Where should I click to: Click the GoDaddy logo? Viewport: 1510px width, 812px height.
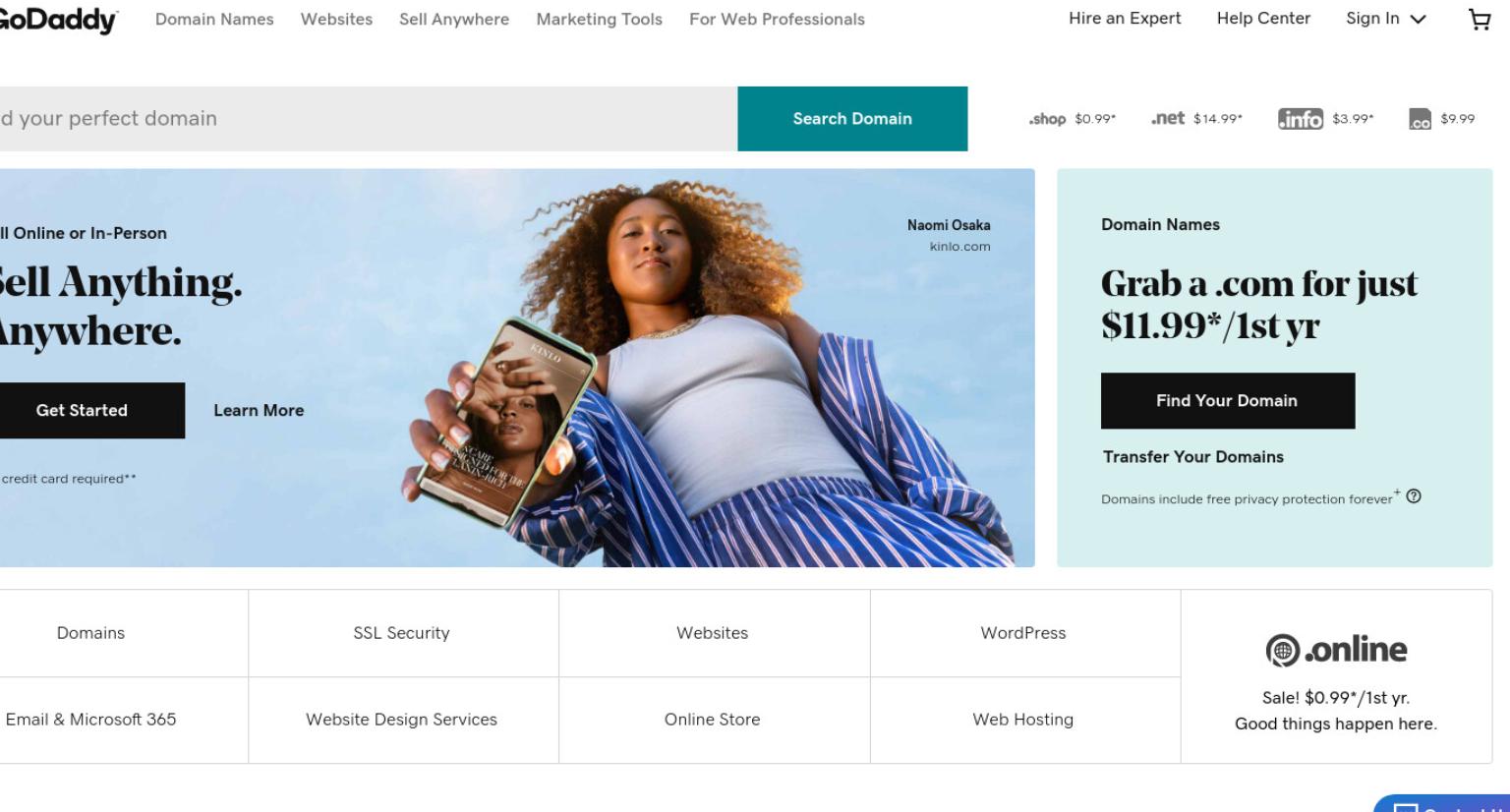point(57,20)
